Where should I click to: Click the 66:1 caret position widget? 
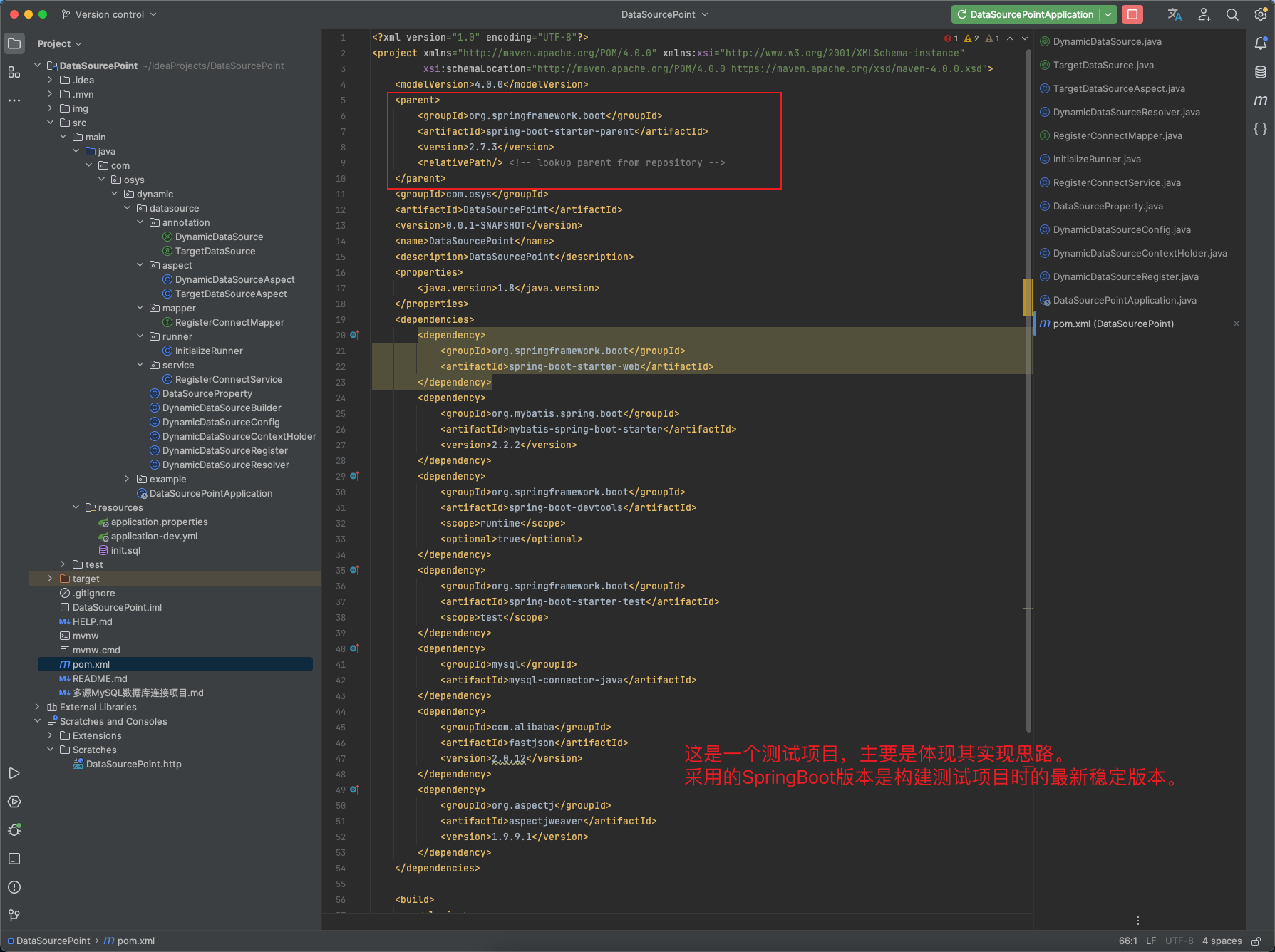(x=1127, y=941)
